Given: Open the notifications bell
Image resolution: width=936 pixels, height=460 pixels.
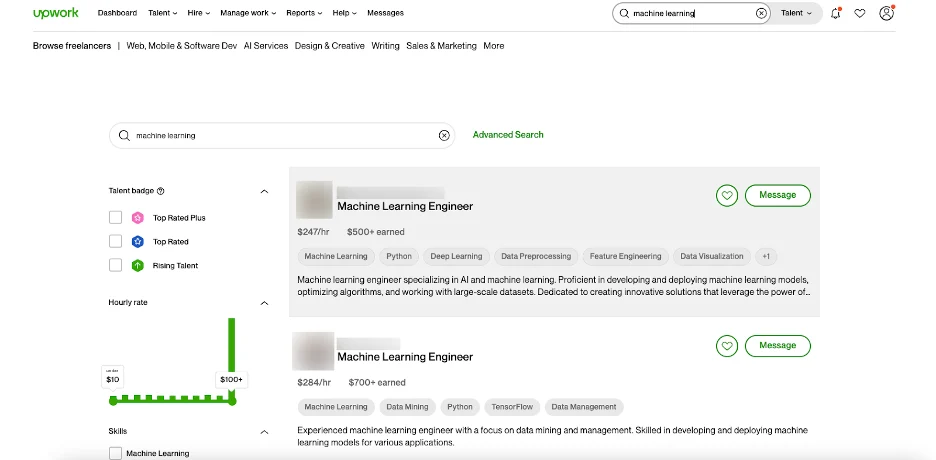Looking at the screenshot, I should tap(836, 13).
